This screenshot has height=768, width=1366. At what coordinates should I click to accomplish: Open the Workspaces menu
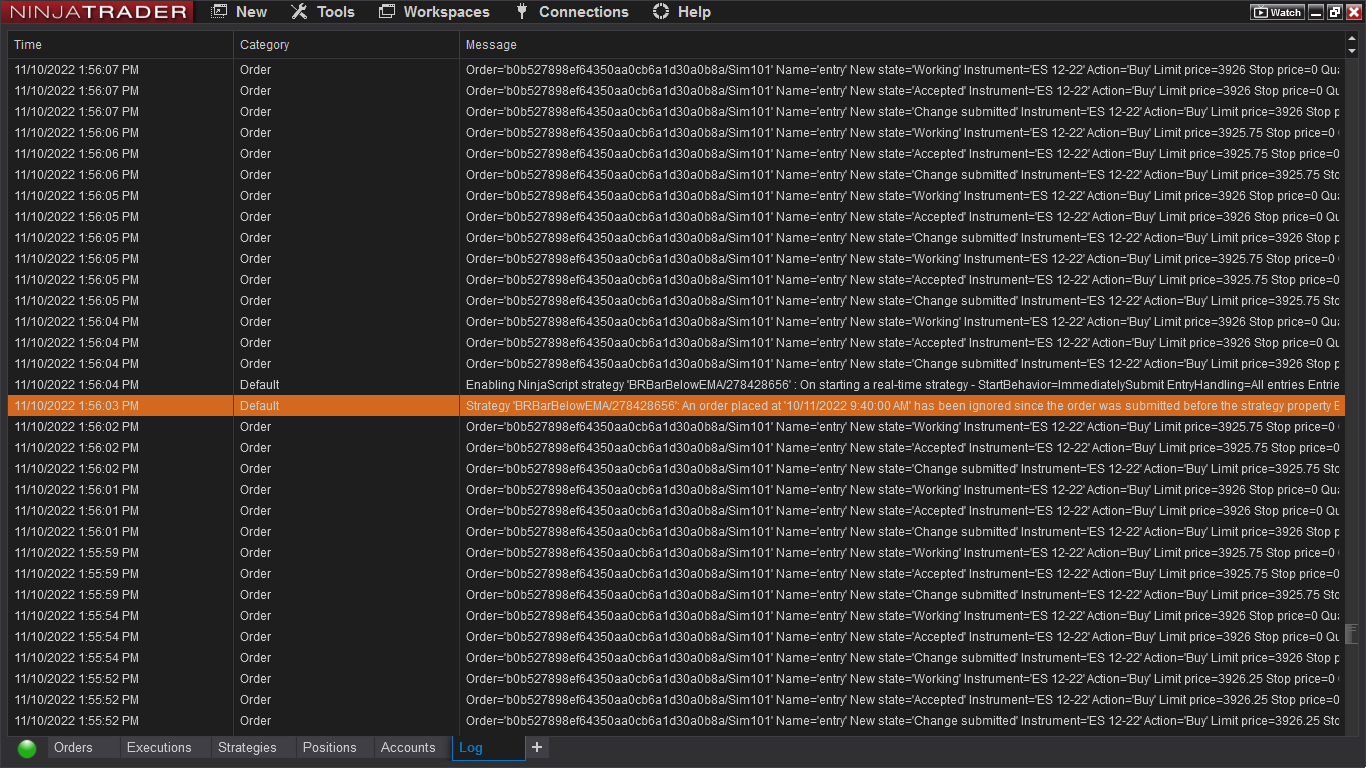click(x=435, y=12)
